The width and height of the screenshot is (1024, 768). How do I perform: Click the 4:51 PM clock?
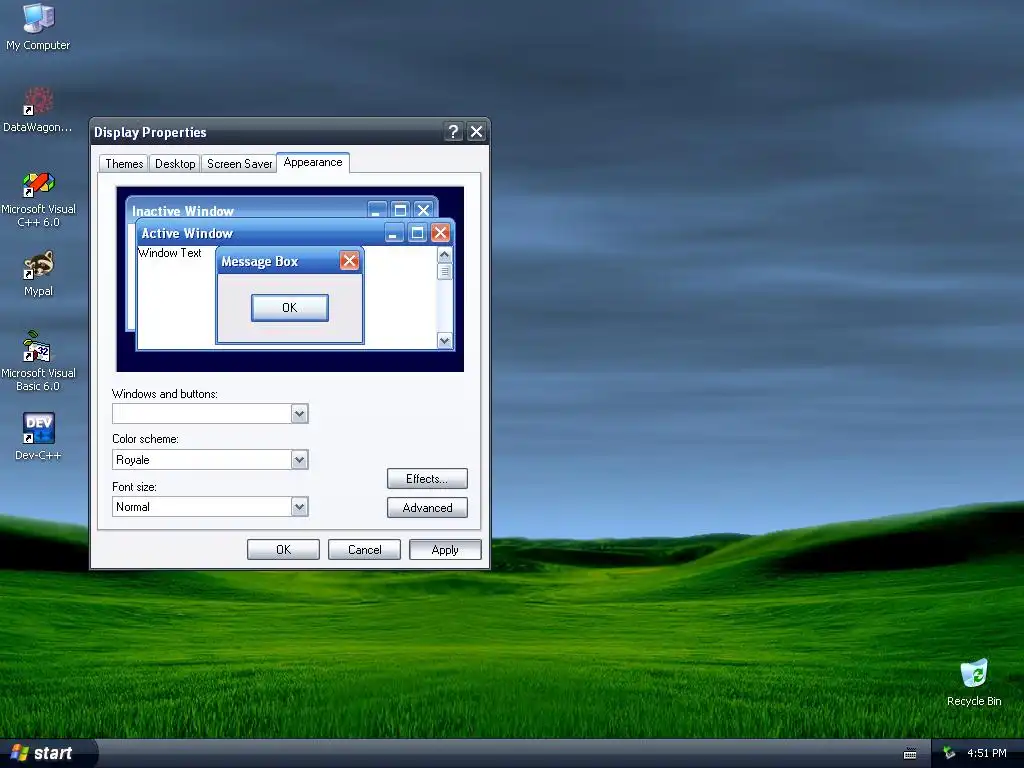click(986, 753)
